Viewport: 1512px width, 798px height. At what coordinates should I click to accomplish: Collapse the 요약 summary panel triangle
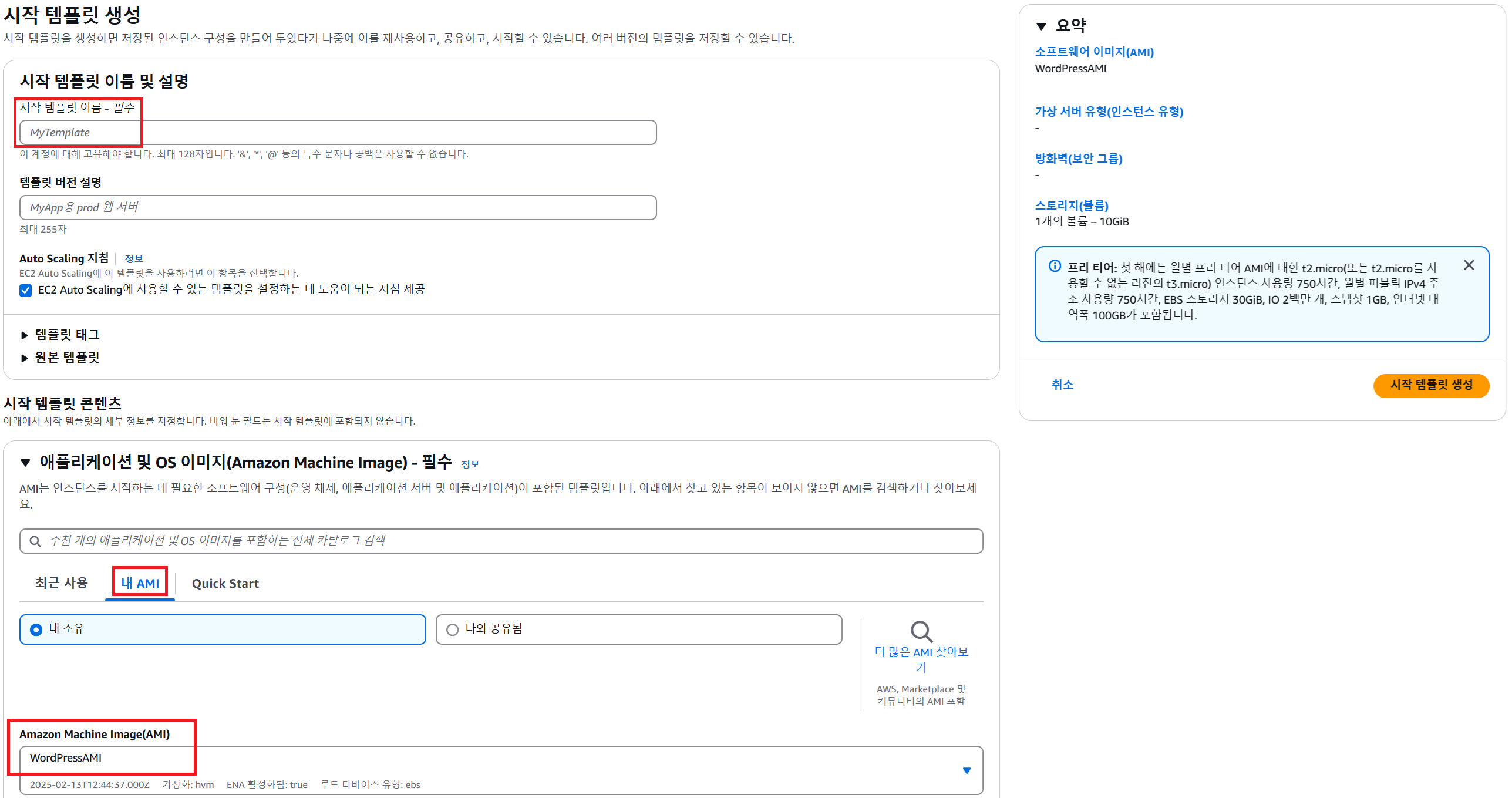click(x=1041, y=26)
